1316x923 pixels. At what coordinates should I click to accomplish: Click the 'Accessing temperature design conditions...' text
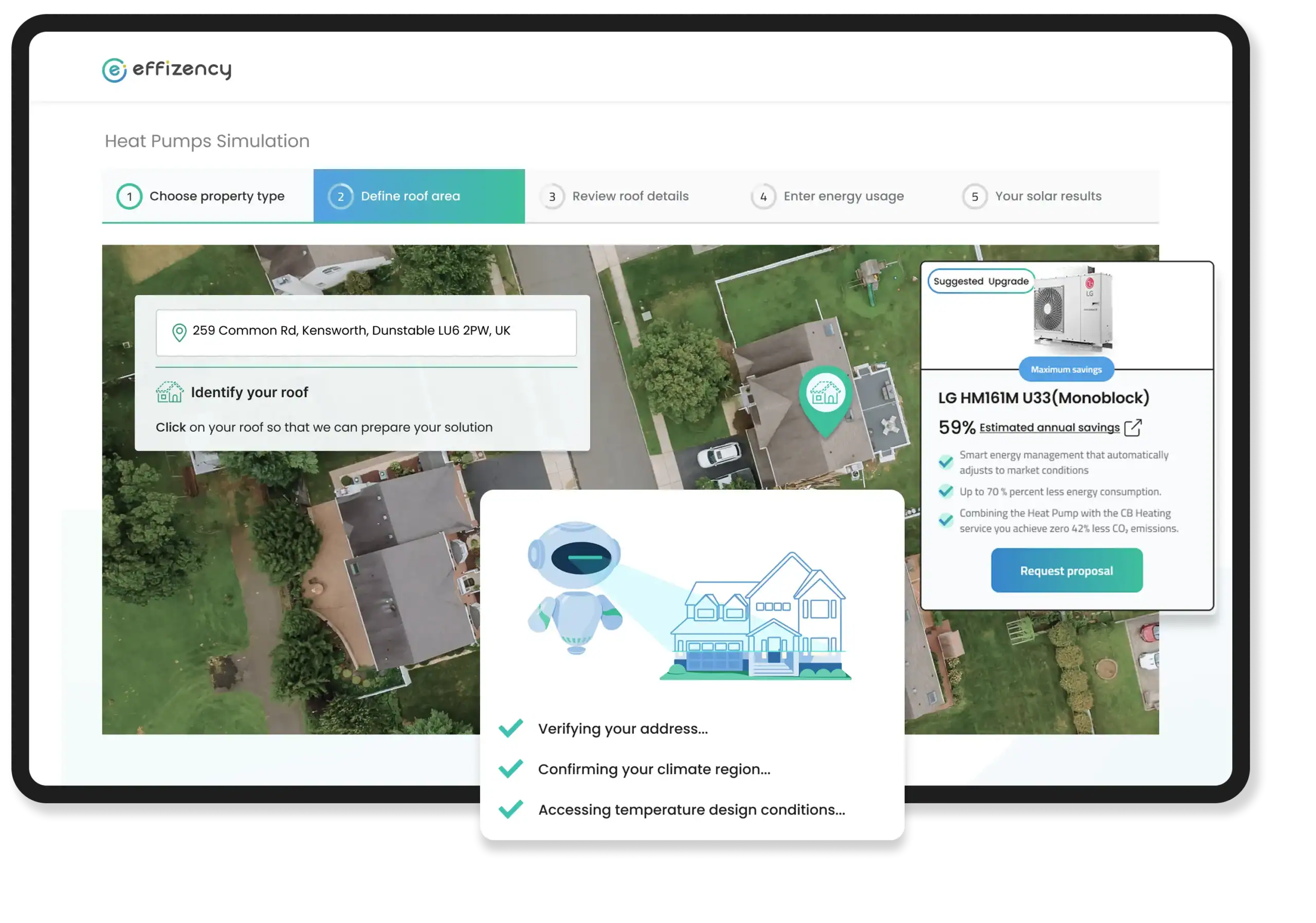692,809
